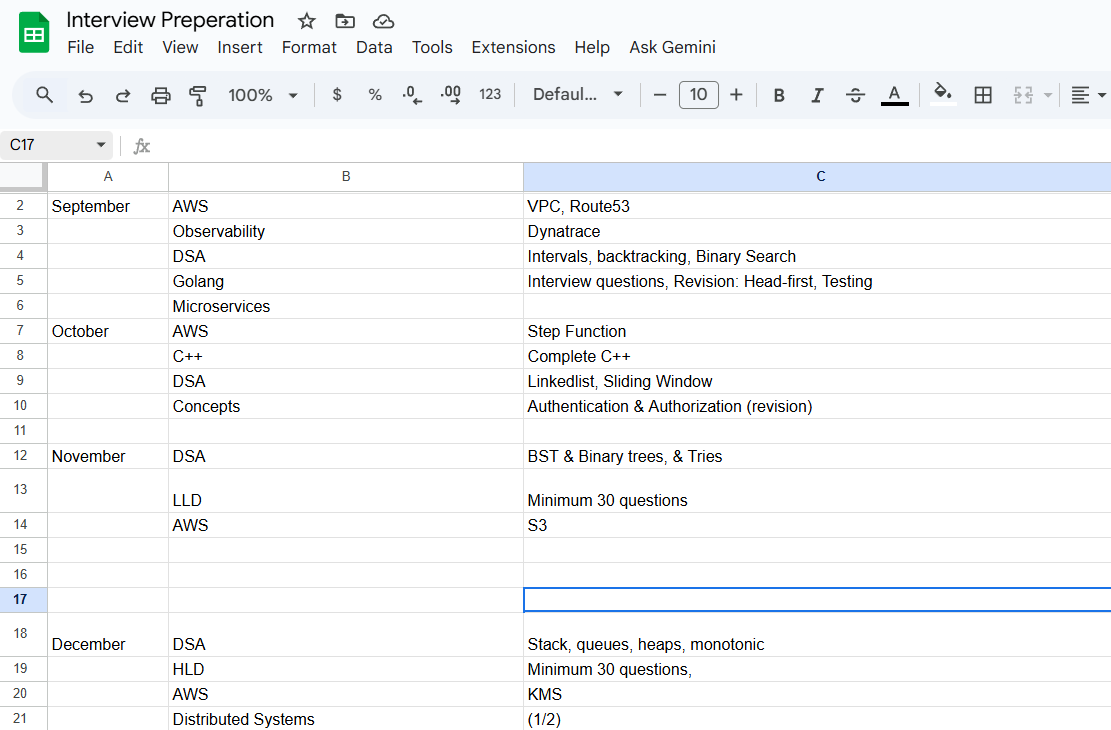The image size is (1111, 730).
Task: Click the font size field
Action: click(699, 94)
